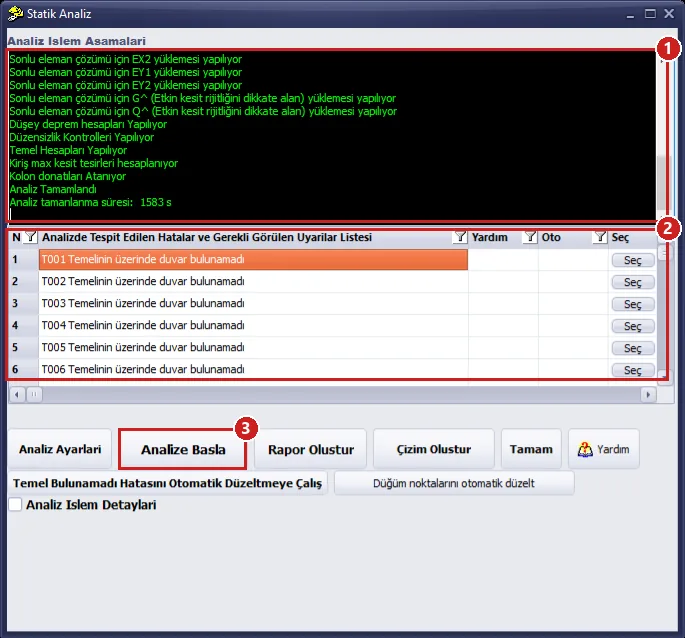685x638 pixels.
Task: Maximize the Statik Analiz window
Action: 650,14
